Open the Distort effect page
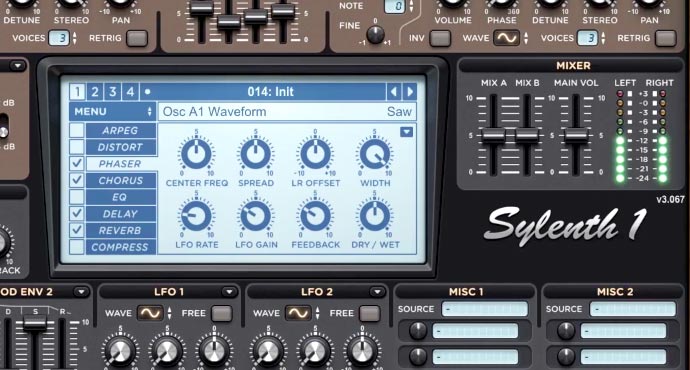The height and width of the screenshot is (370, 690). click(x=121, y=147)
